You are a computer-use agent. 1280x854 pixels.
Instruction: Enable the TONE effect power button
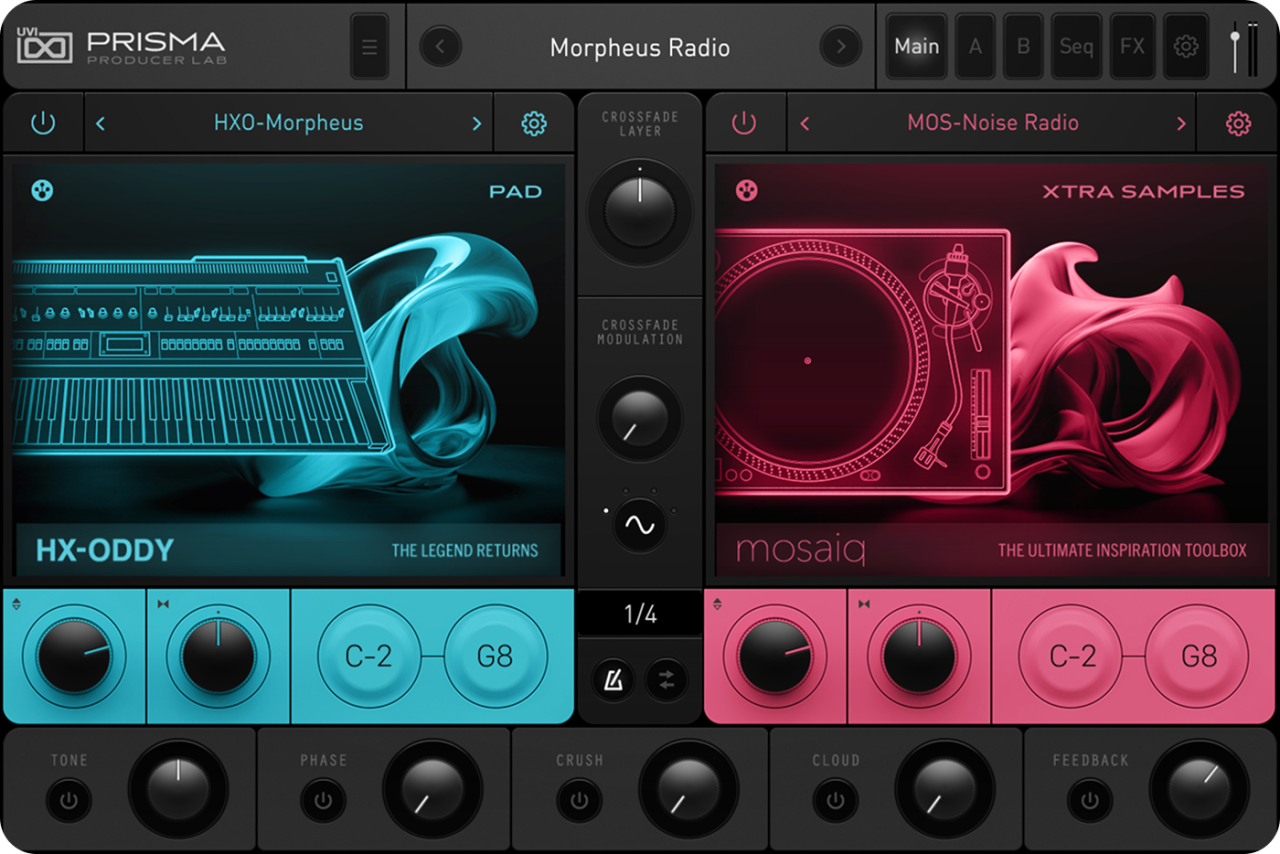pos(69,801)
